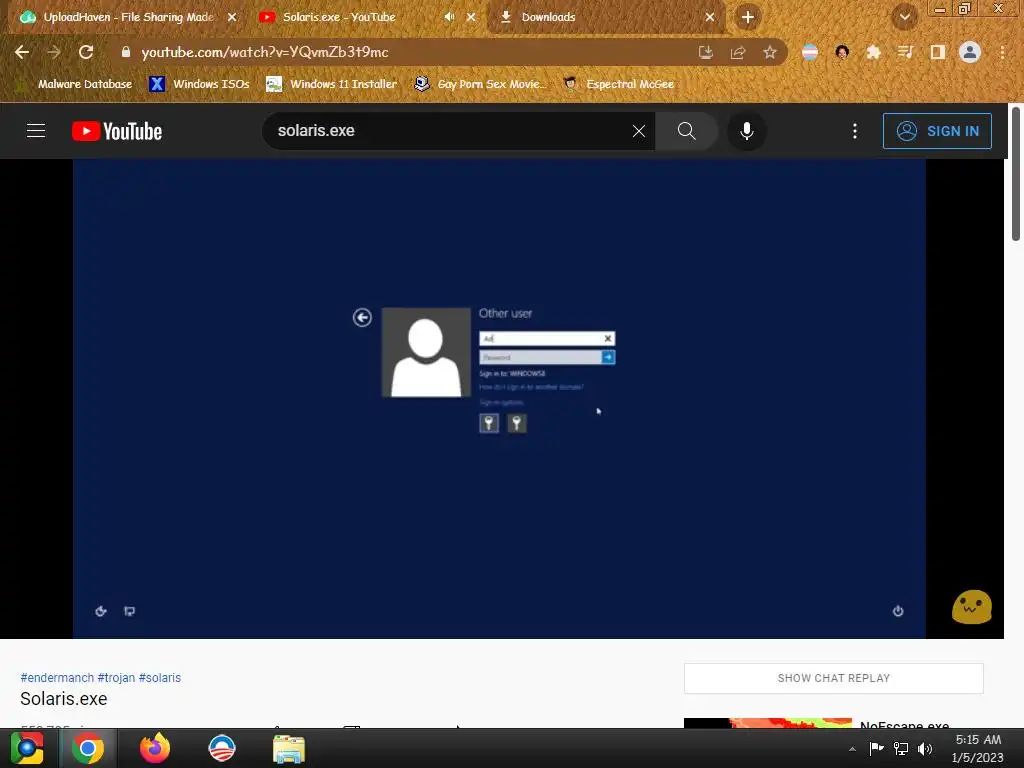The width and height of the screenshot is (1024, 768).
Task: Open Chrome from the taskbar
Action: (88, 748)
